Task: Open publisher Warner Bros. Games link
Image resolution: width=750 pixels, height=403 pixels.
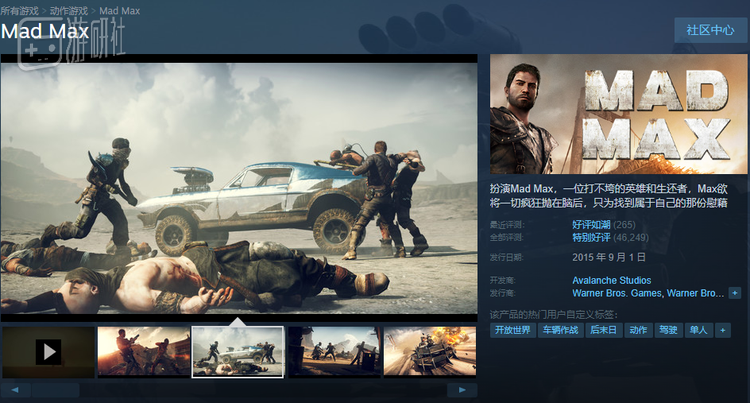Action: tap(617, 293)
